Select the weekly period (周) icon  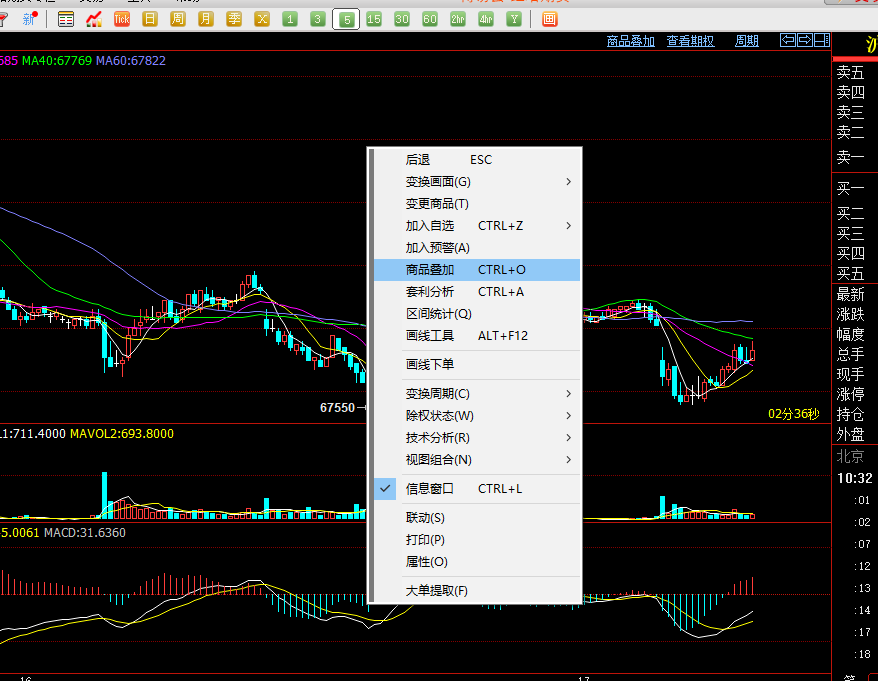(178, 19)
